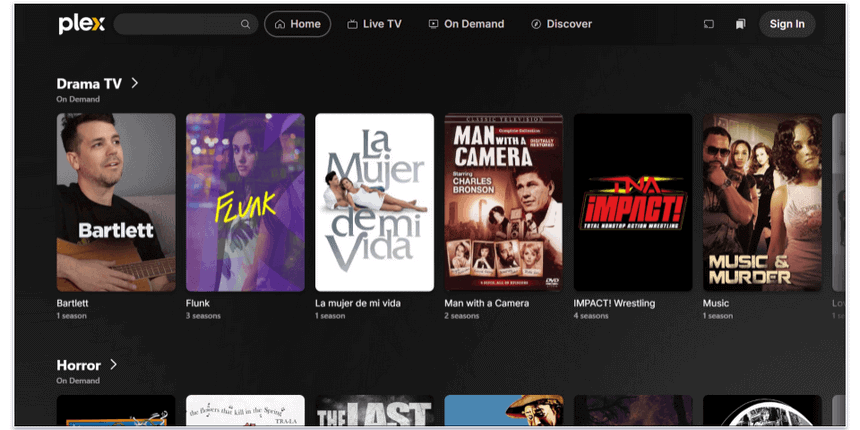Click the Plex logo

pos(82,24)
